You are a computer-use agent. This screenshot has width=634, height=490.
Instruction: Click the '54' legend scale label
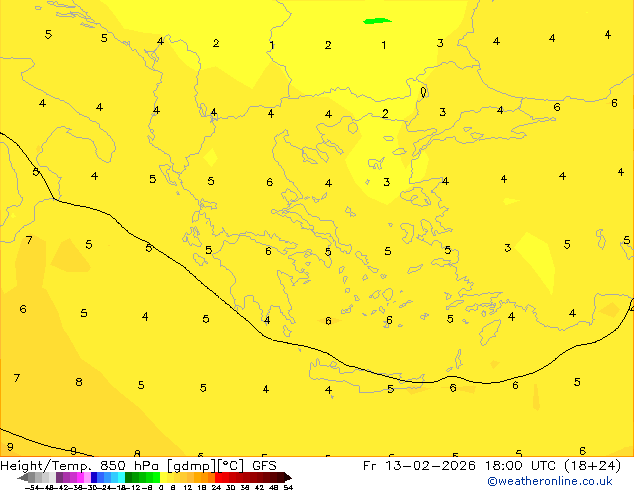(x=288, y=487)
